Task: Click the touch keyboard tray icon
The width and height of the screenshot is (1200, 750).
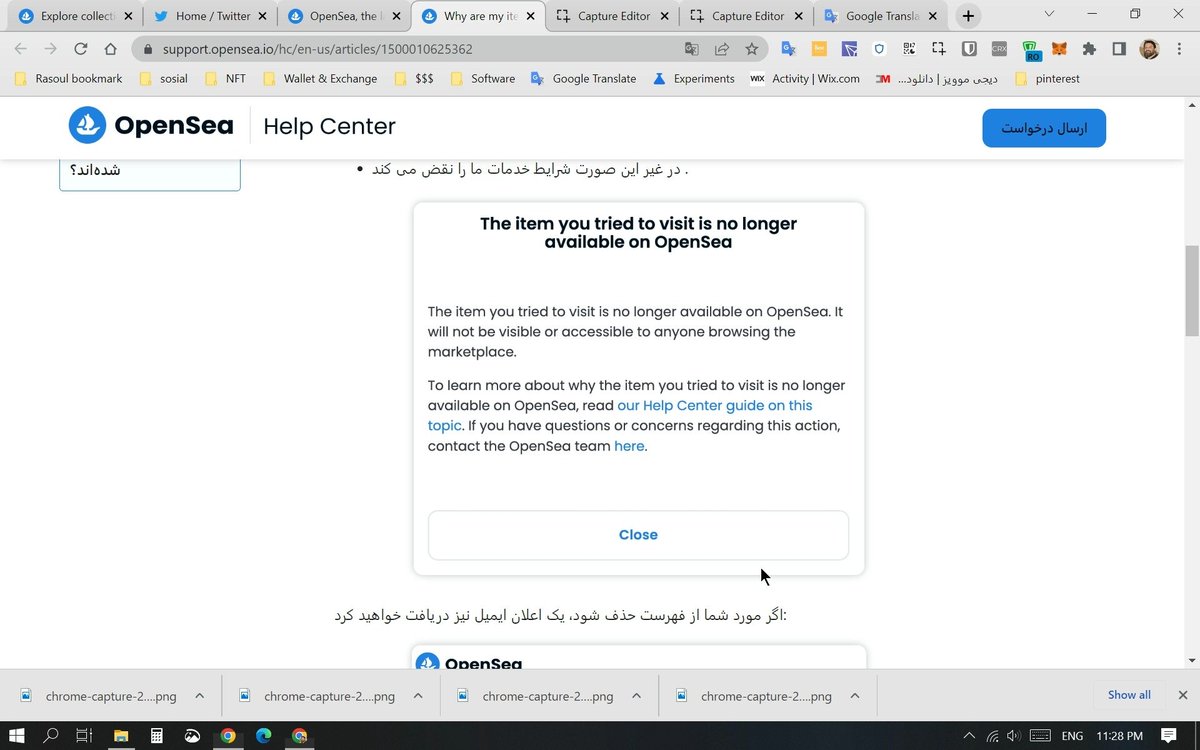Action: click(x=1040, y=736)
